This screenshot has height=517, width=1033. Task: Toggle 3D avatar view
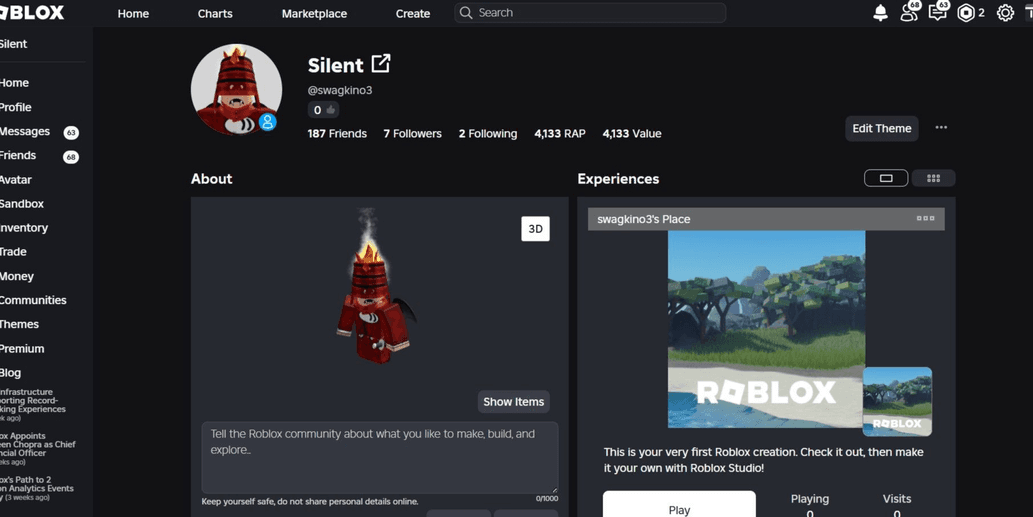click(535, 229)
